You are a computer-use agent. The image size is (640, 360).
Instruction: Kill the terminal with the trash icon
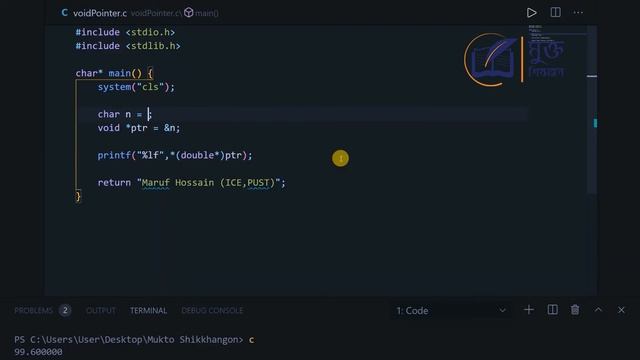click(575, 310)
